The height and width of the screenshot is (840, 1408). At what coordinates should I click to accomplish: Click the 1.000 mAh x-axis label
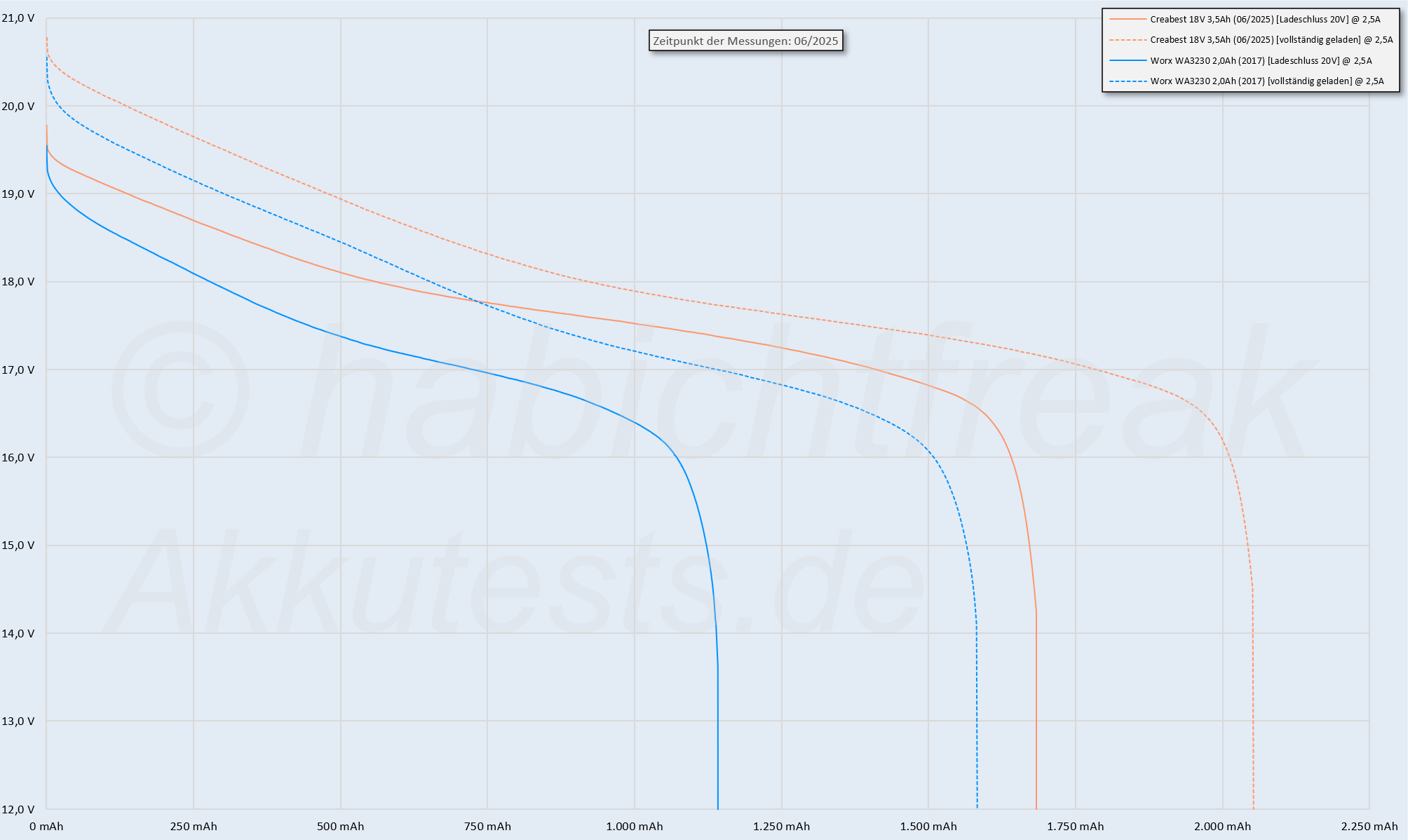635,827
